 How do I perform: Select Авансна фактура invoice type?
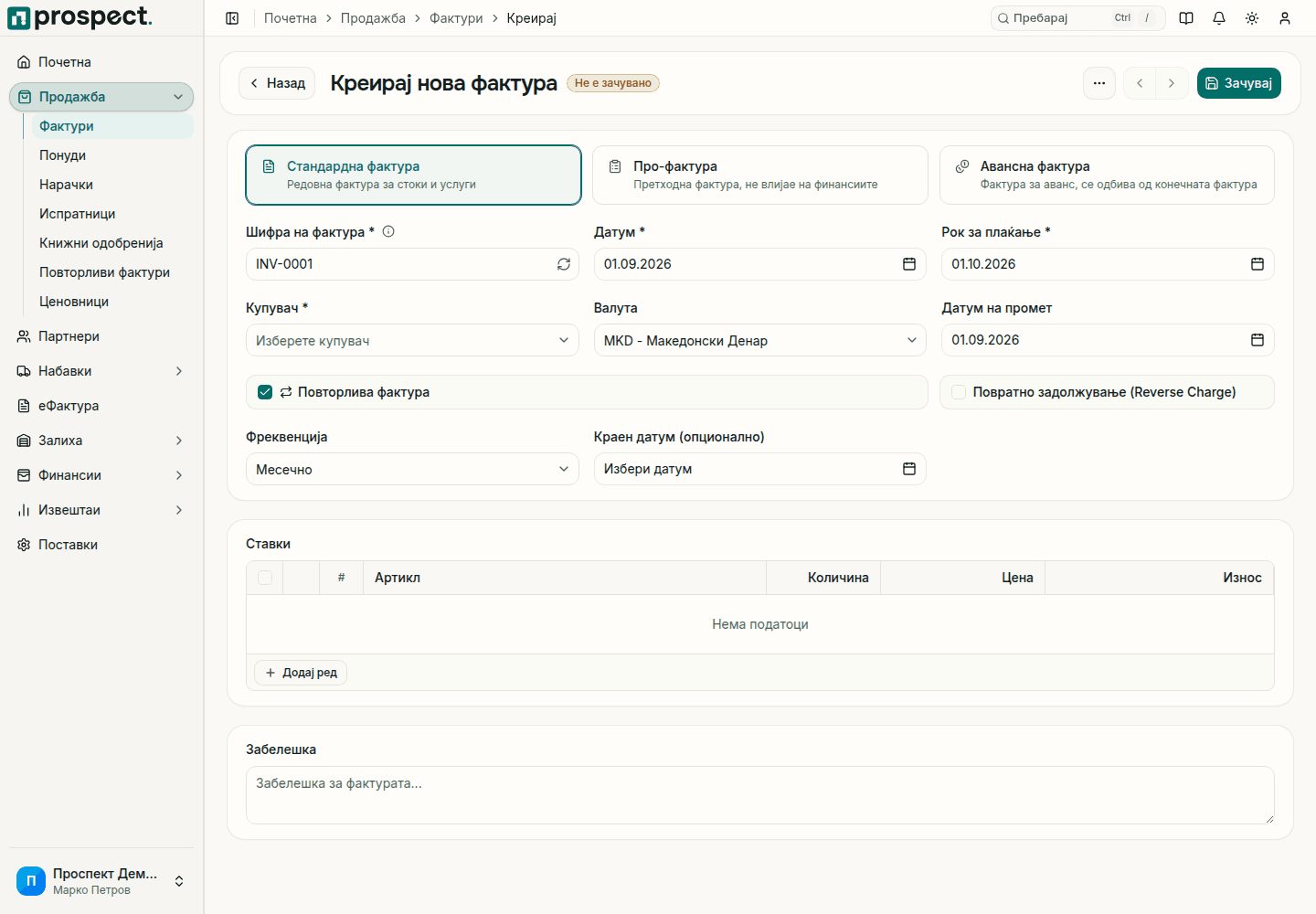click(x=1107, y=175)
